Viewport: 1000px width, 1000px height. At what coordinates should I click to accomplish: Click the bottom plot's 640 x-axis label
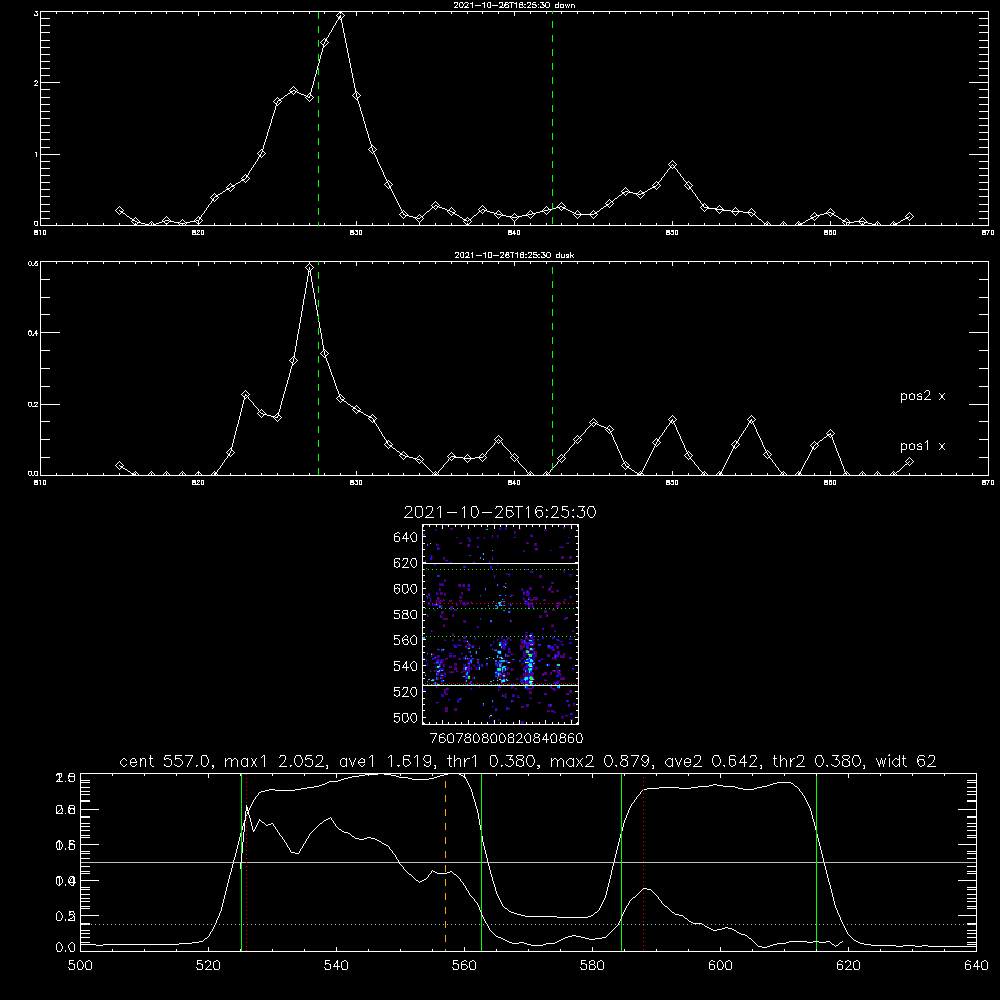tap(976, 965)
